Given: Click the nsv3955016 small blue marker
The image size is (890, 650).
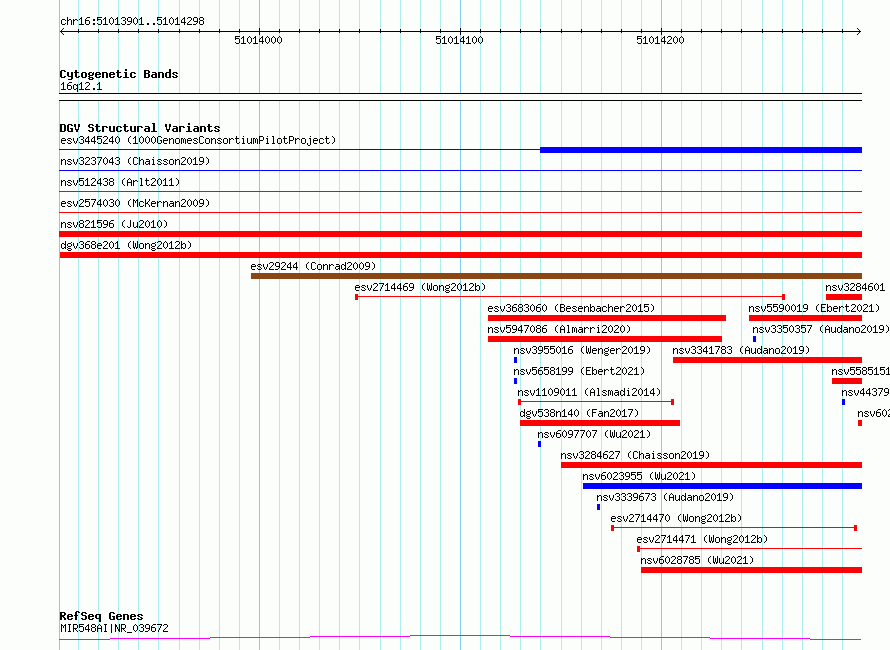Looking at the screenshot, I should coord(515,360).
